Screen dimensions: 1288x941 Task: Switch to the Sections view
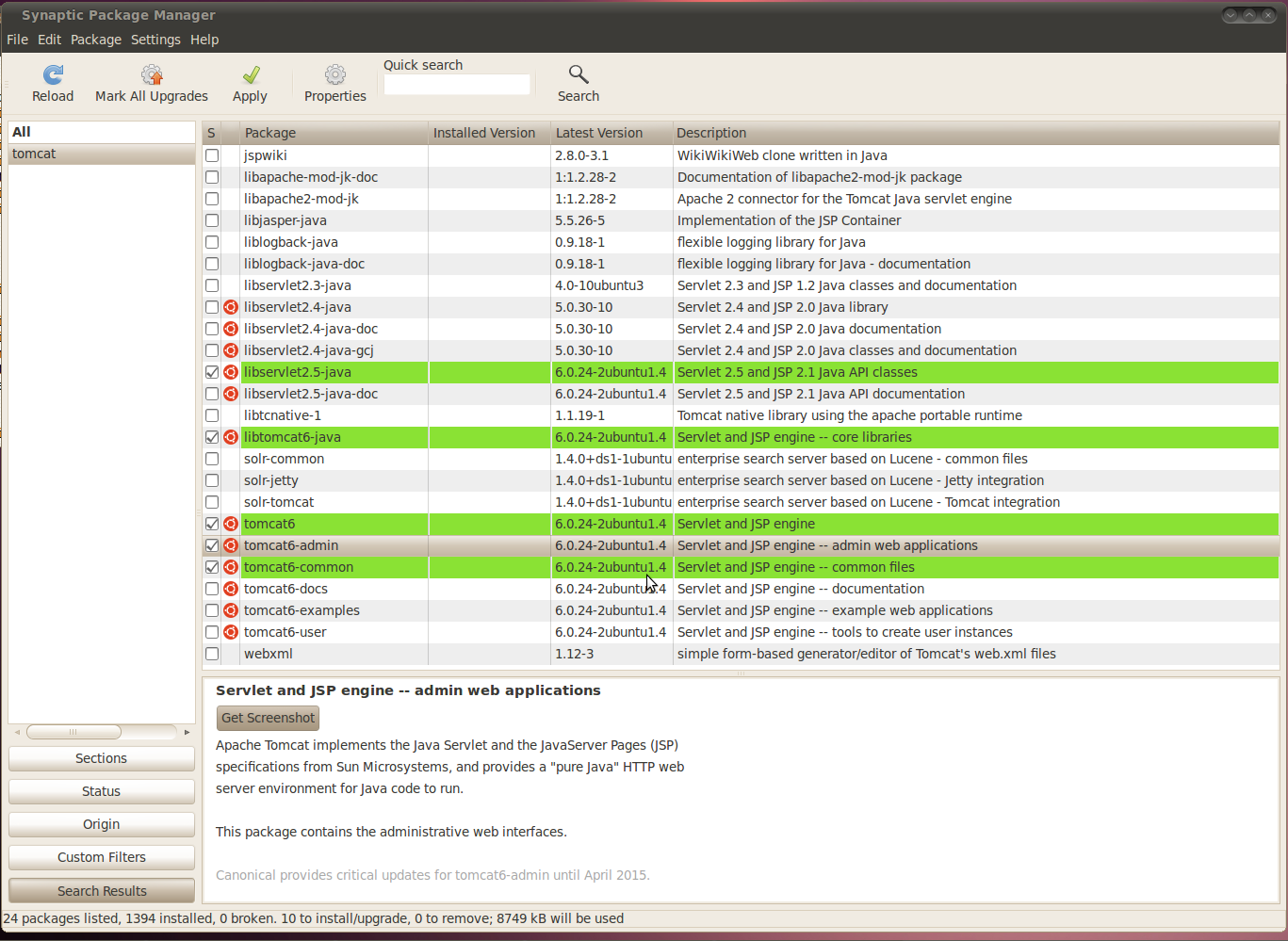(102, 758)
